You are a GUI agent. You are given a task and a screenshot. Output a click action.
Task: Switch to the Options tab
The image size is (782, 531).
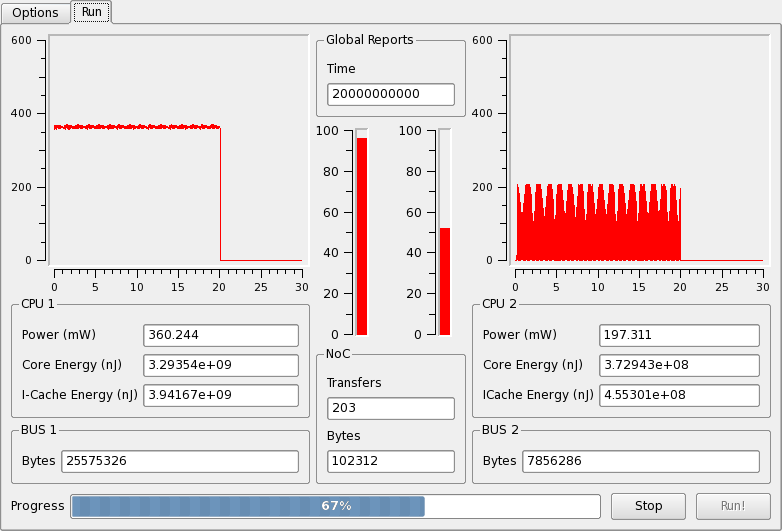[35, 12]
